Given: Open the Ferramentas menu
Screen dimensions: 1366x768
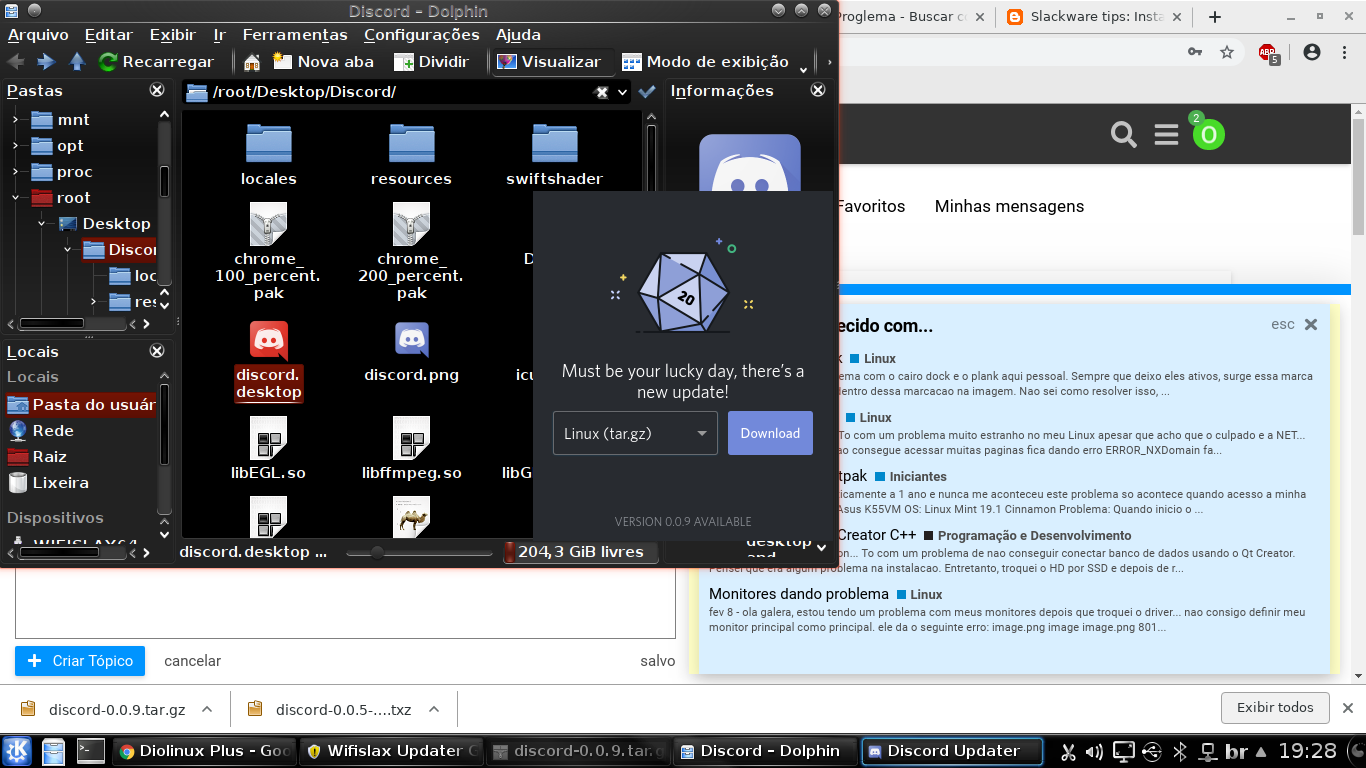Looking at the screenshot, I should (294, 35).
